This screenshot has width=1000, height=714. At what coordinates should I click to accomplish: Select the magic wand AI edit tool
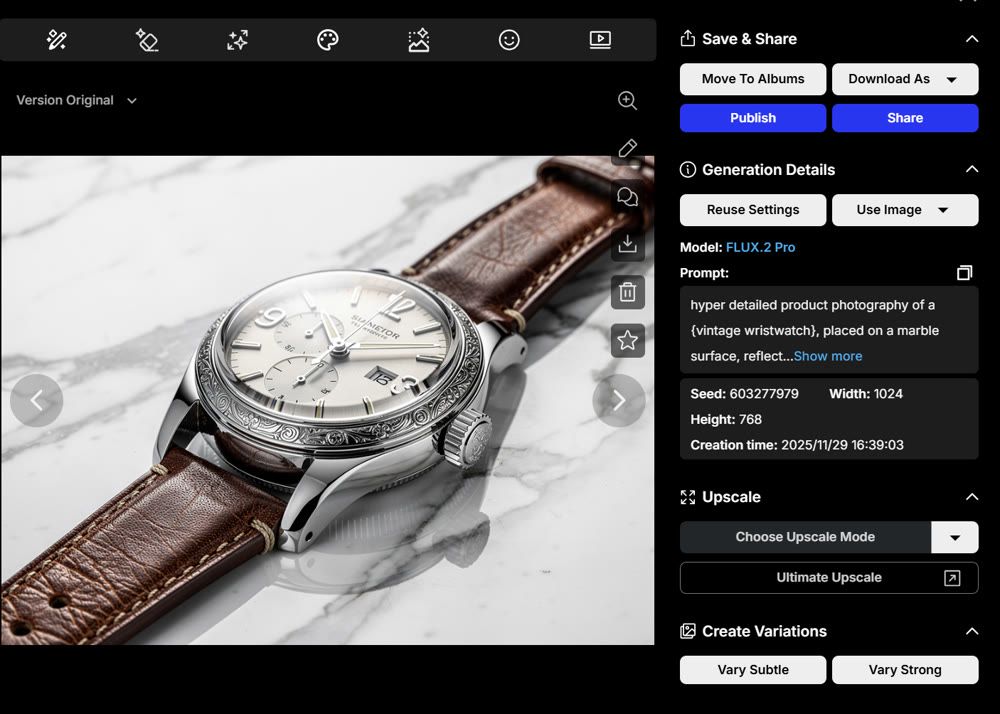tap(56, 40)
